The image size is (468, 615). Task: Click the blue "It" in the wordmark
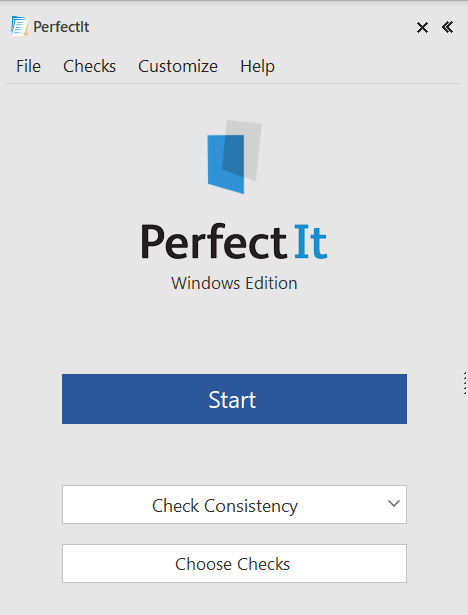[x=311, y=242]
